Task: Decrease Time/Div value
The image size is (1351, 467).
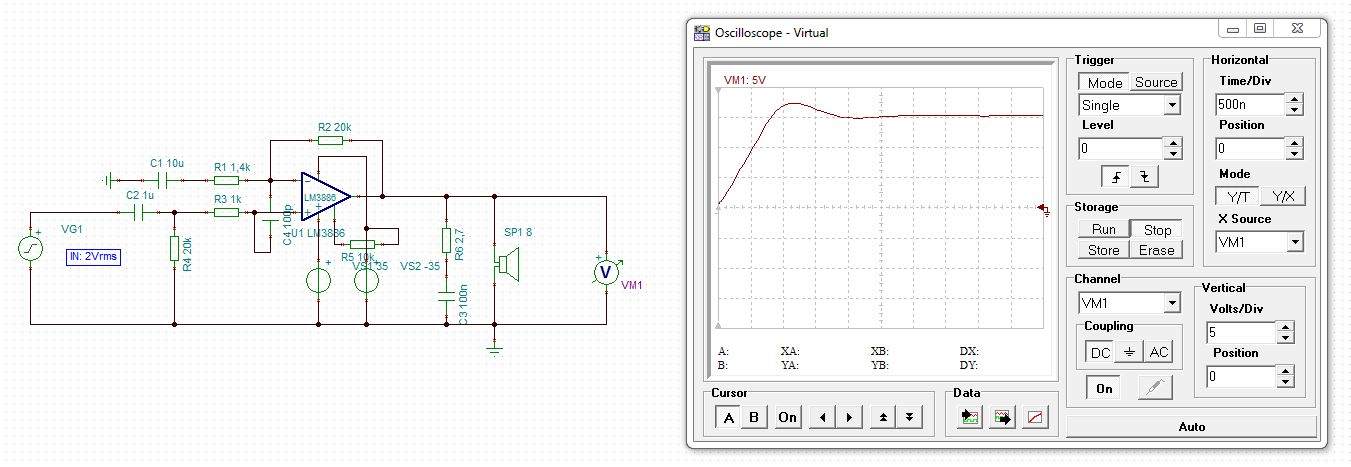Action: tap(1296, 110)
